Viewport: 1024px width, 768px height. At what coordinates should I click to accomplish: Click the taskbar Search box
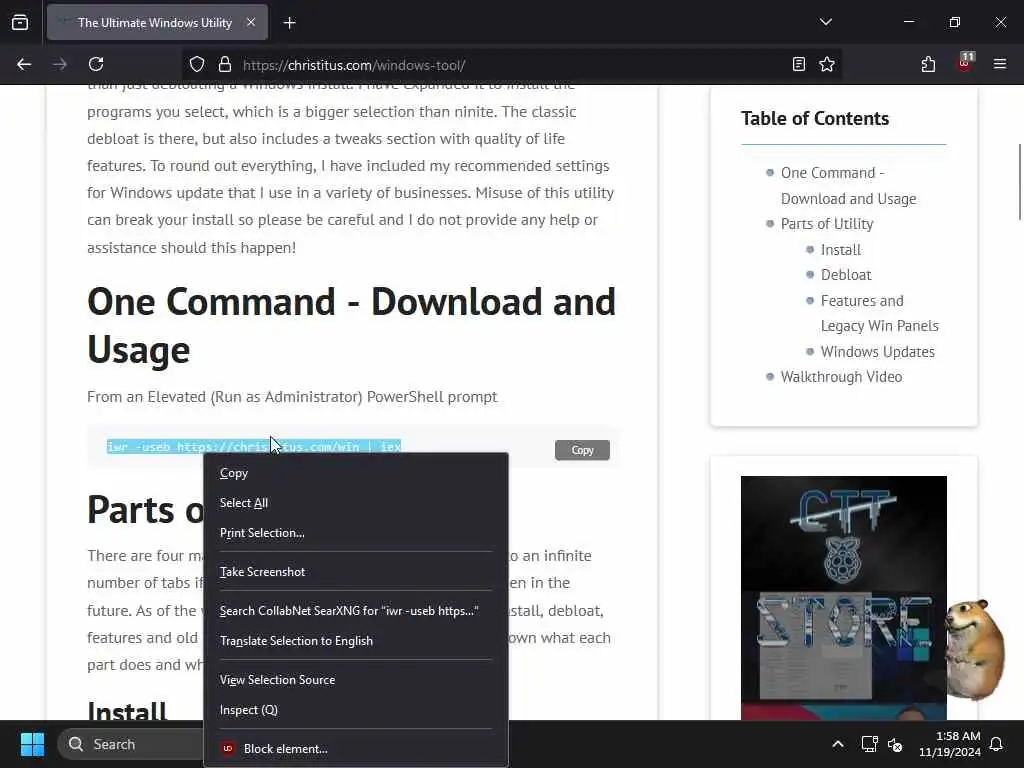pos(131,744)
